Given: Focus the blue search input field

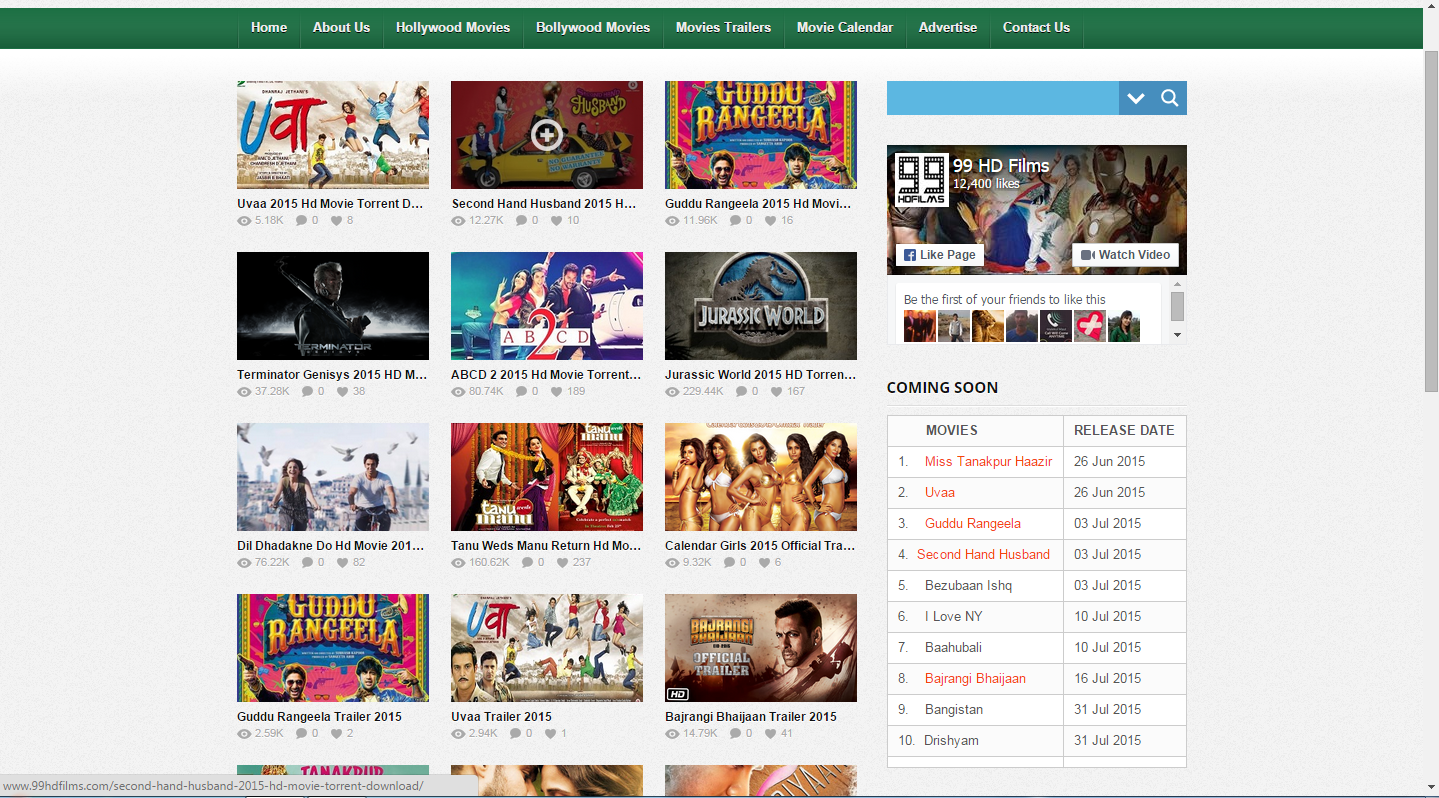Looking at the screenshot, I should pos(1002,98).
